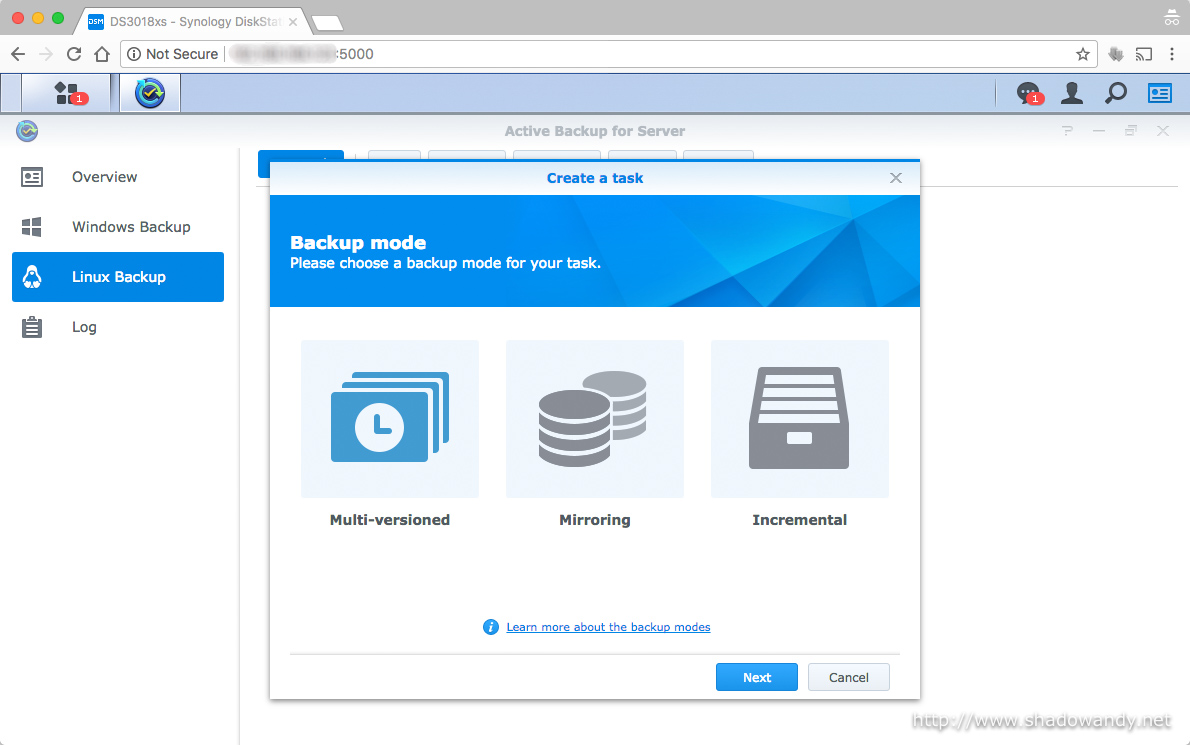Click the Windows Backup sidebar icon
1190x745 pixels.
(32, 227)
